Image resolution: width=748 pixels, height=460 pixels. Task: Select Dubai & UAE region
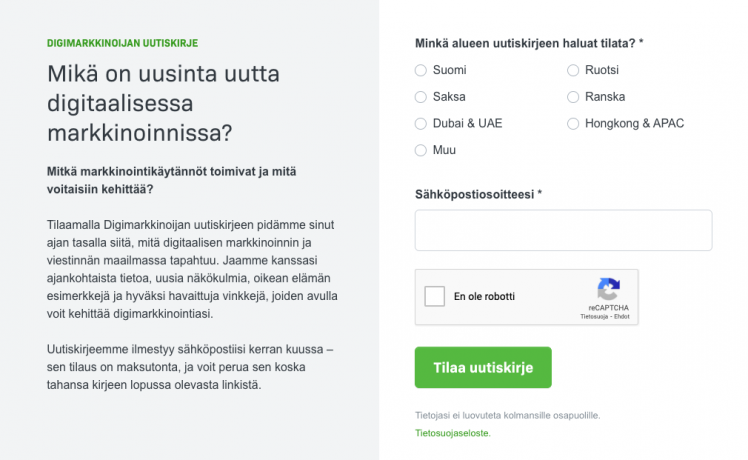click(420, 124)
